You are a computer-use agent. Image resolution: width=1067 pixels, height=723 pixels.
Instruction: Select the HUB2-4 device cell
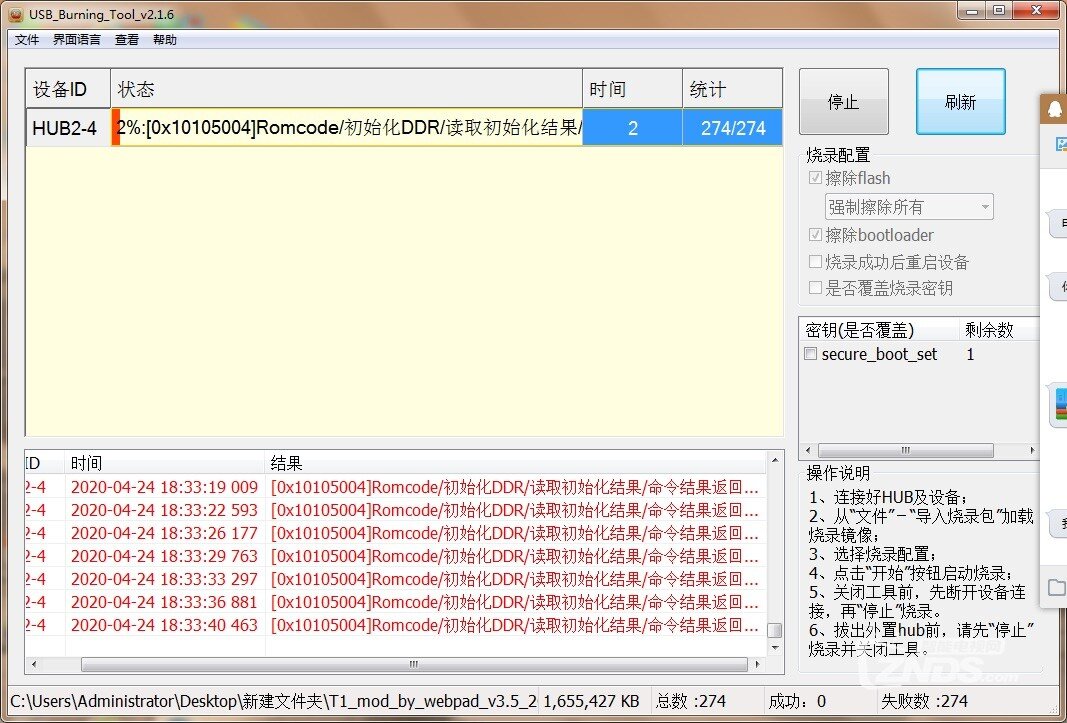pyautogui.click(x=68, y=127)
